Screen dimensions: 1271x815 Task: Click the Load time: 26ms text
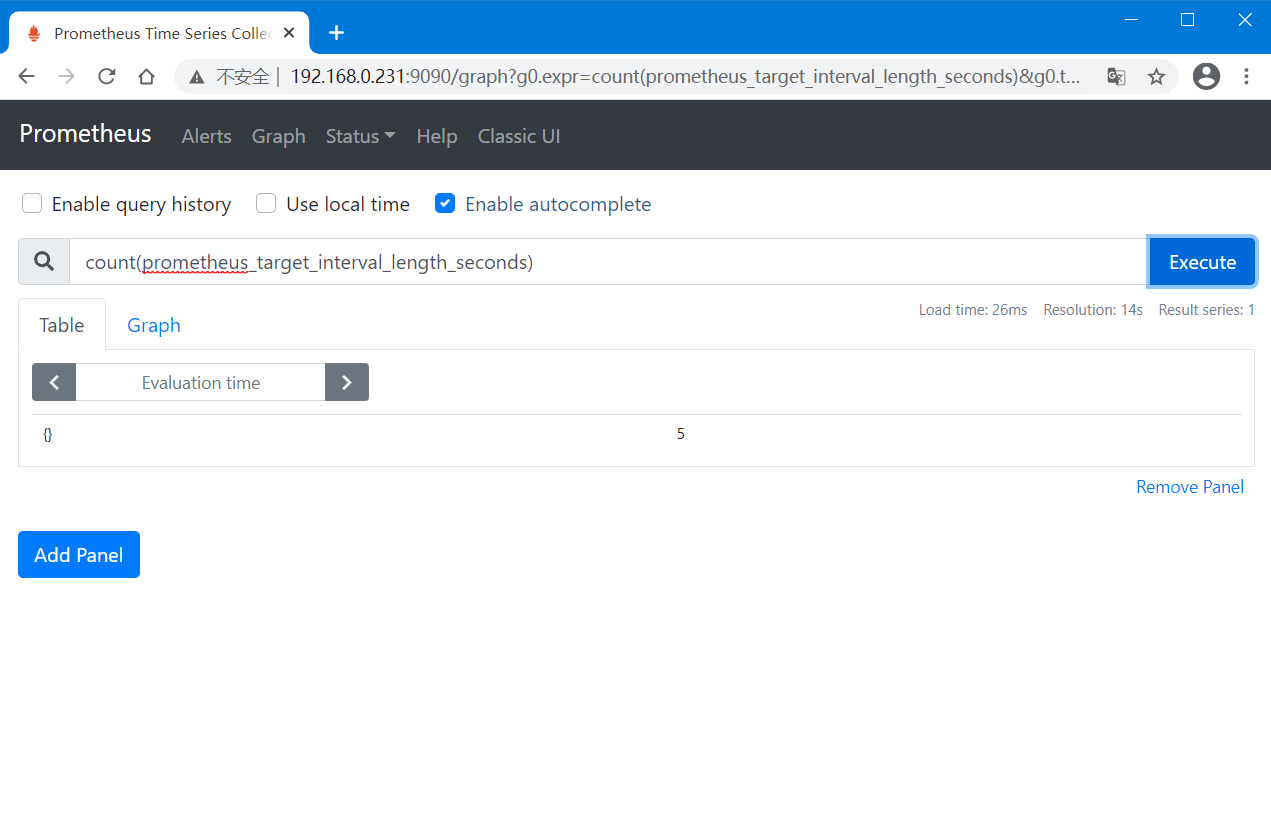coord(973,310)
